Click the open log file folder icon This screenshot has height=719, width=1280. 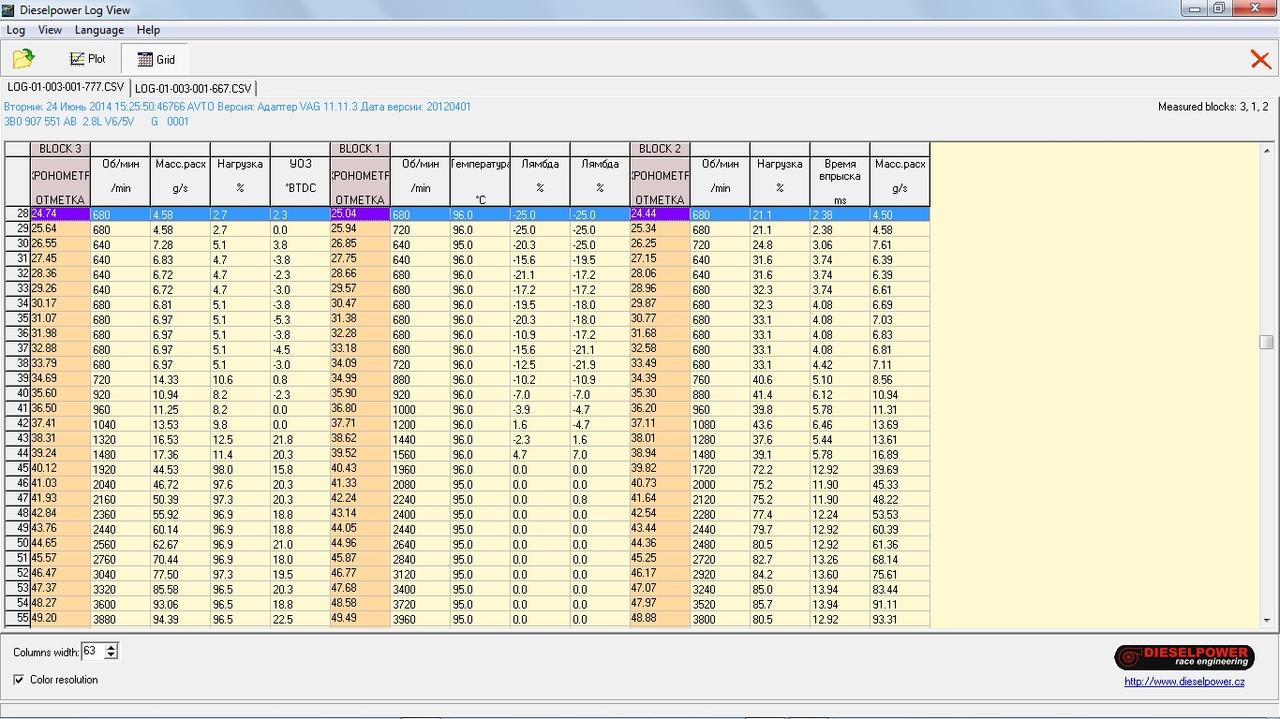coord(23,59)
